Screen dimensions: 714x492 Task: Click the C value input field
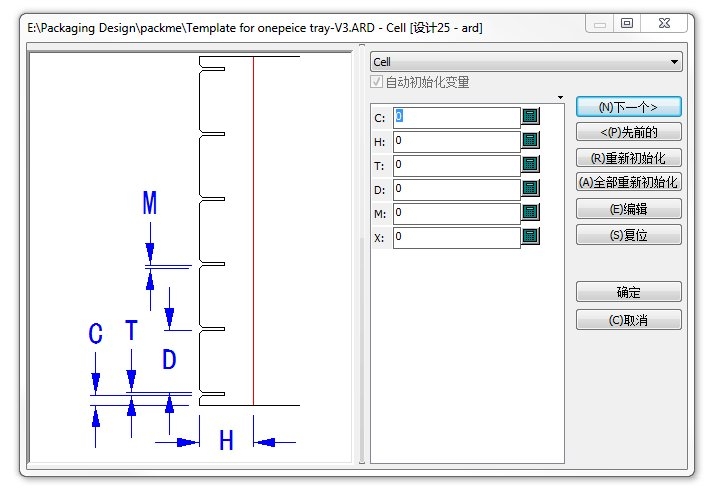(x=456, y=116)
